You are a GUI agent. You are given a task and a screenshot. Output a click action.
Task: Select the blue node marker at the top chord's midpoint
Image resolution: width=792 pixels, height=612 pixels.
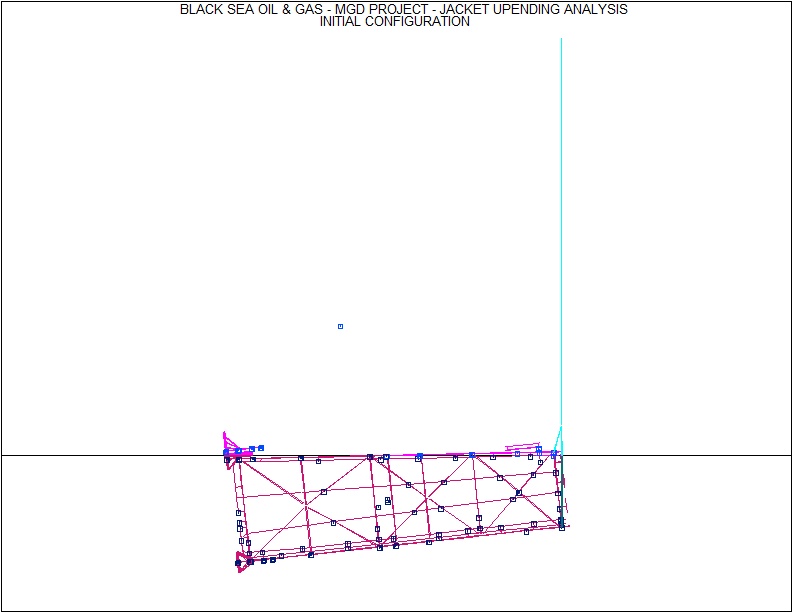pyautogui.click(x=419, y=456)
